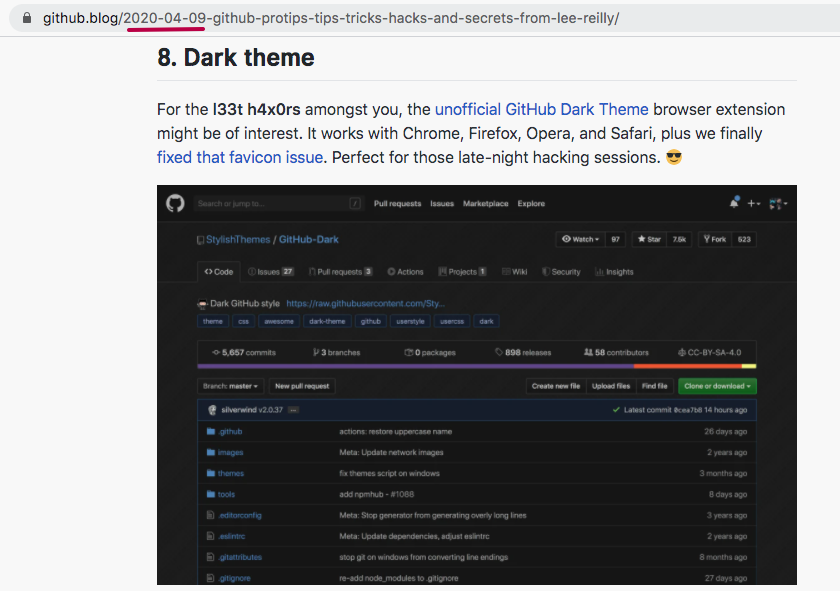Viewport: 840px width, 591px height.
Task: Switch to the Pull requests tab
Action: tap(340, 272)
